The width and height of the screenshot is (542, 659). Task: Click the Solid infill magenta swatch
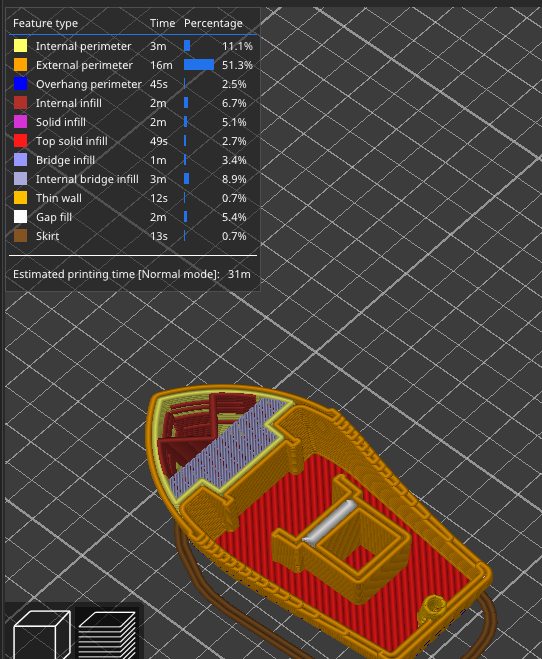point(21,121)
